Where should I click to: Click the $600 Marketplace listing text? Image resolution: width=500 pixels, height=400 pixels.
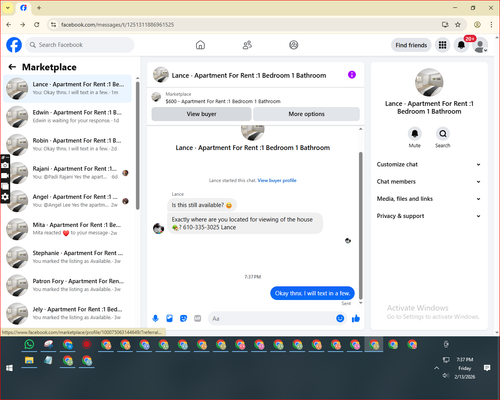coord(223,101)
